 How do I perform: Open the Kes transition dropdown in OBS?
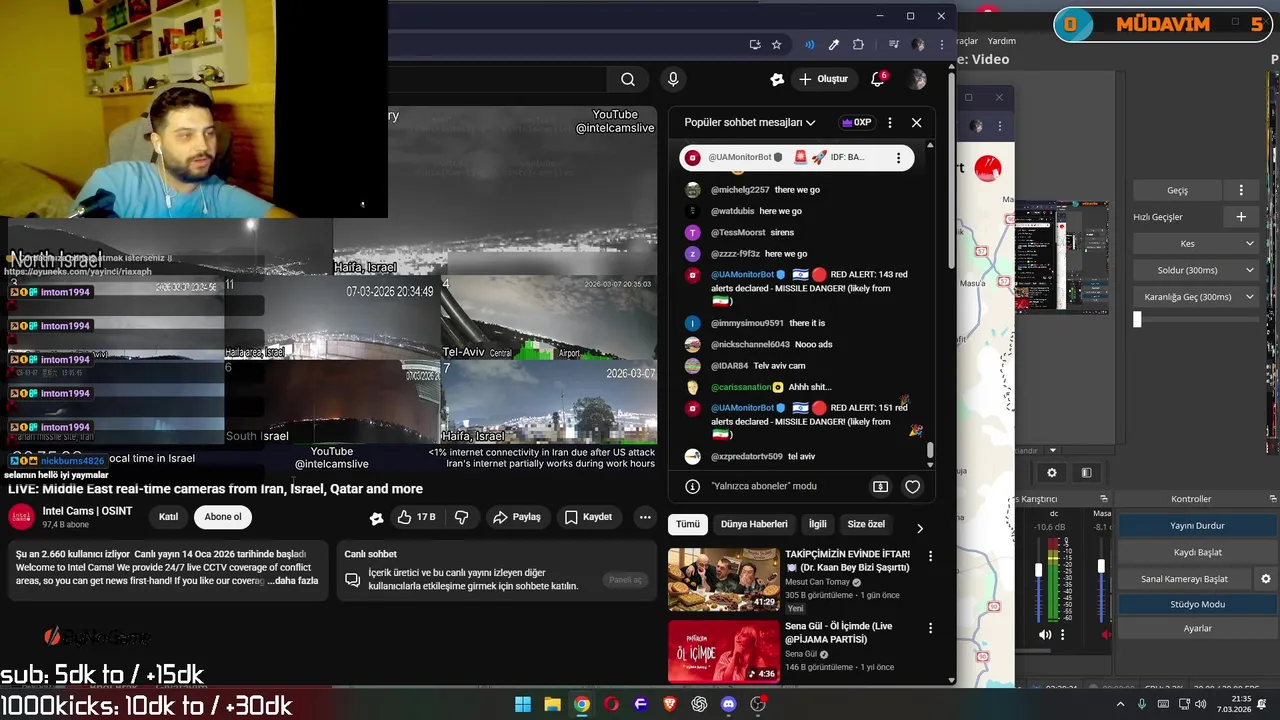tap(1195, 243)
